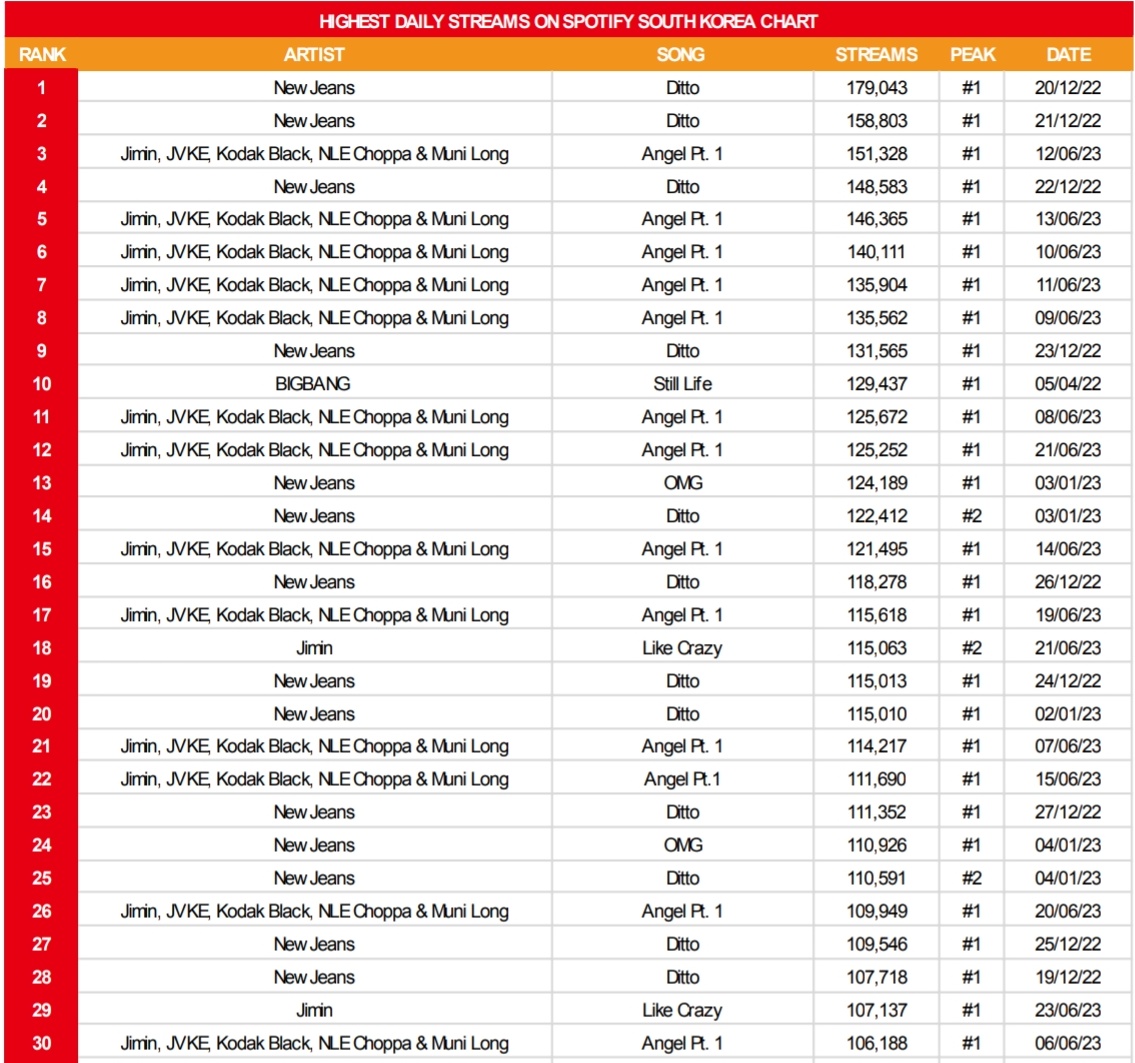Select the BIGBANG artist cell
This screenshot has height=1063, width=1135.
pos(313,384)
